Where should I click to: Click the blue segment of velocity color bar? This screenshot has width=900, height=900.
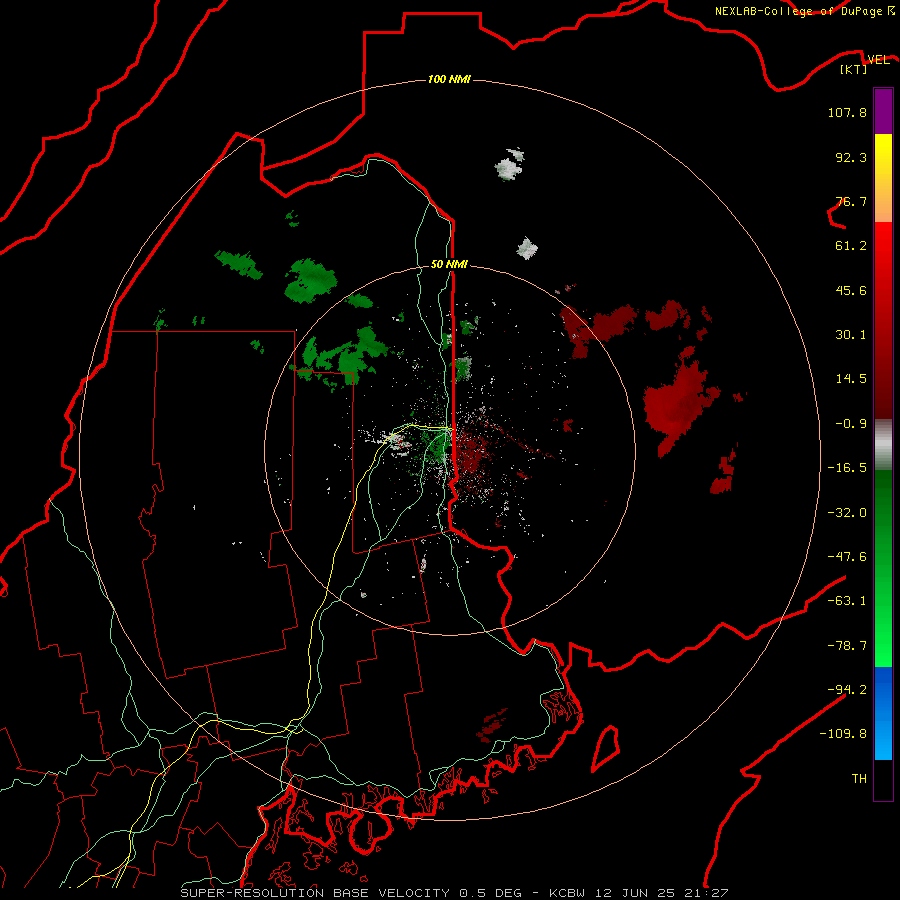(883, 713)
